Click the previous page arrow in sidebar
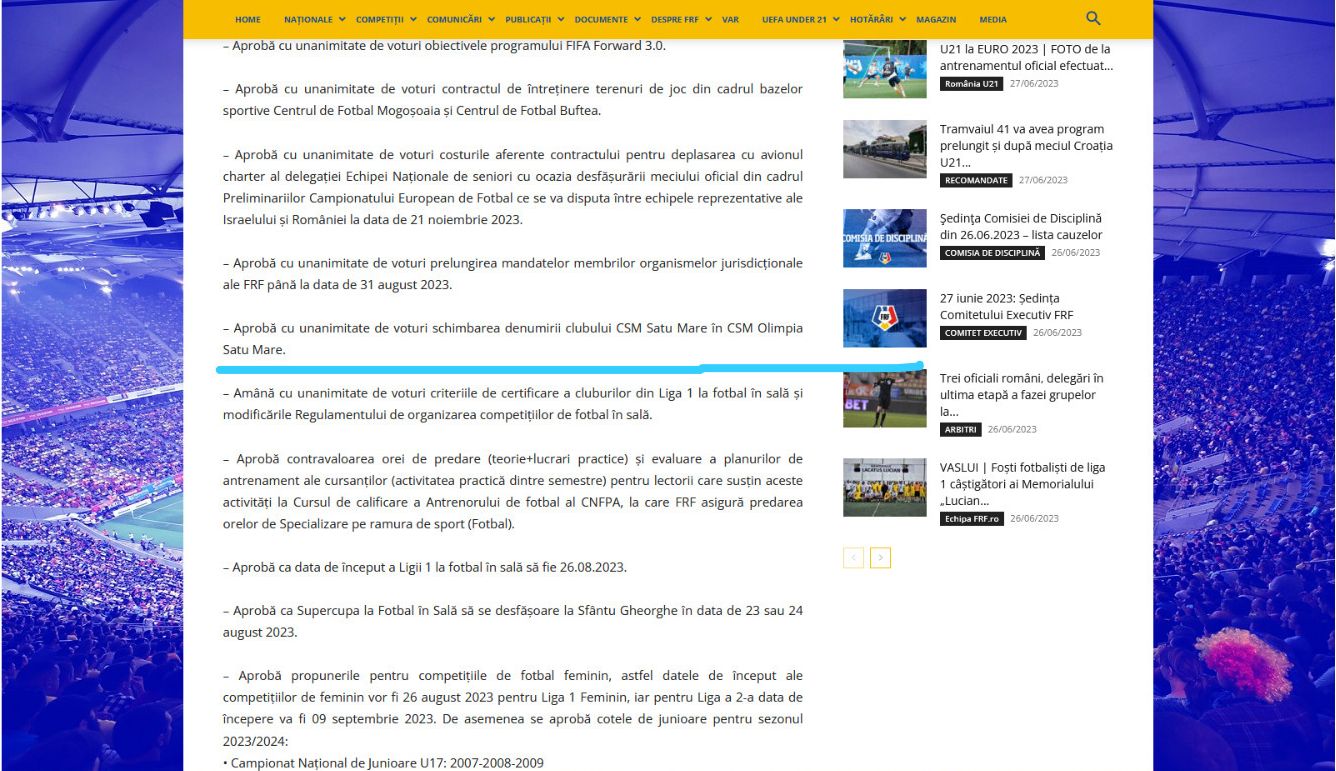 click(853, 558)
